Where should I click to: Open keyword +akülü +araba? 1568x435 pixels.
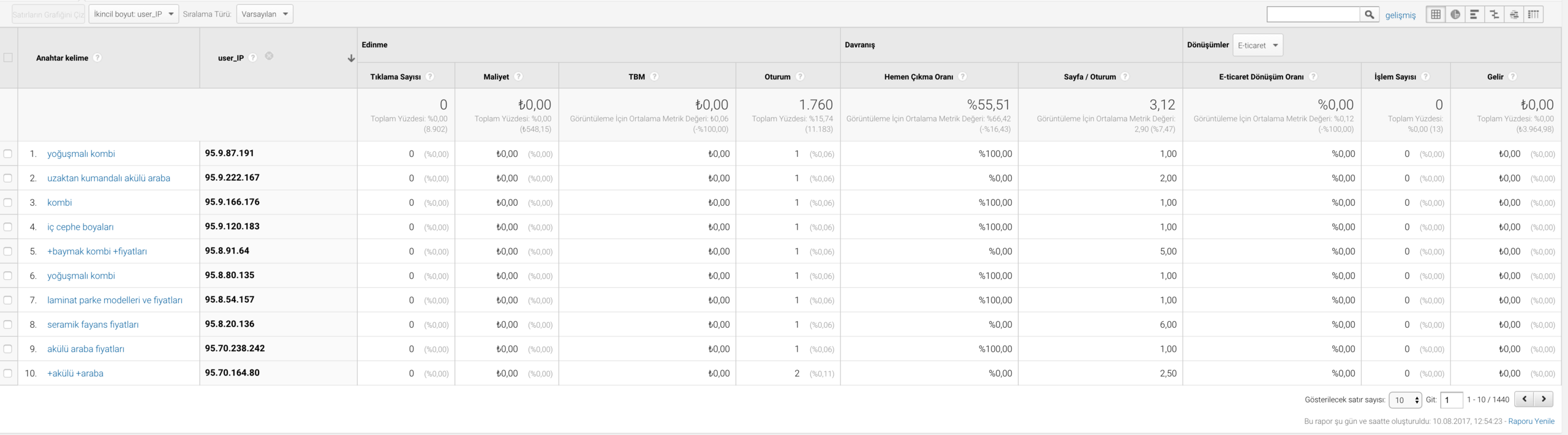tap(75, 373)
